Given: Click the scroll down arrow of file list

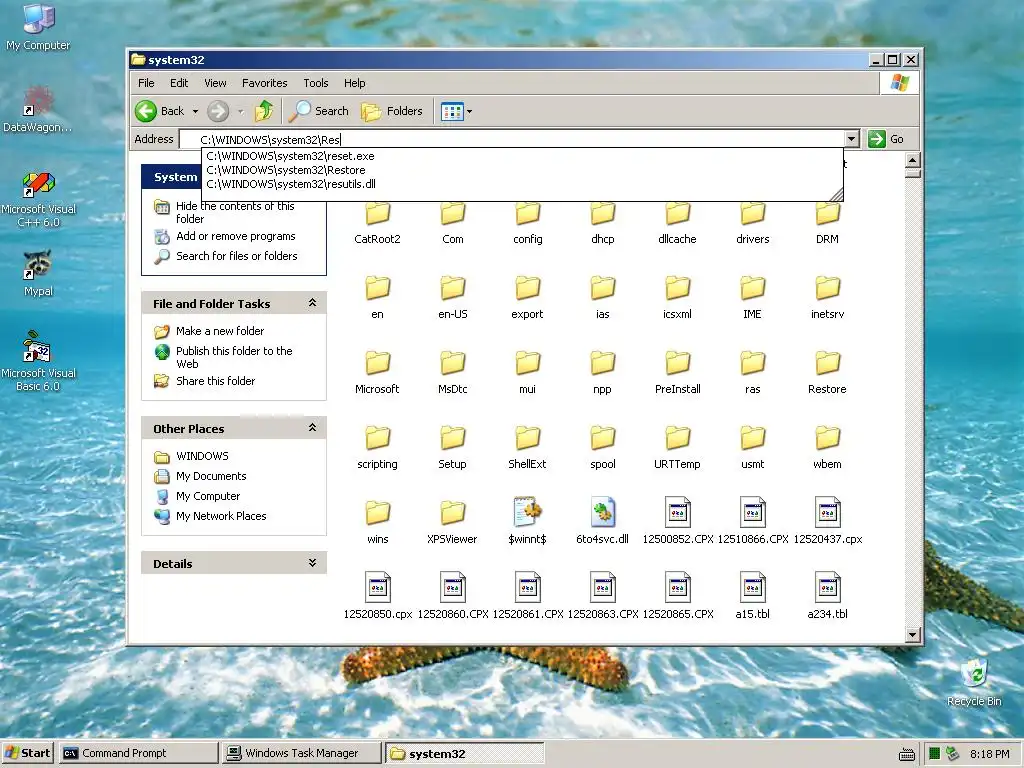Looking at the screenshot, I should (x=913, y=634).
